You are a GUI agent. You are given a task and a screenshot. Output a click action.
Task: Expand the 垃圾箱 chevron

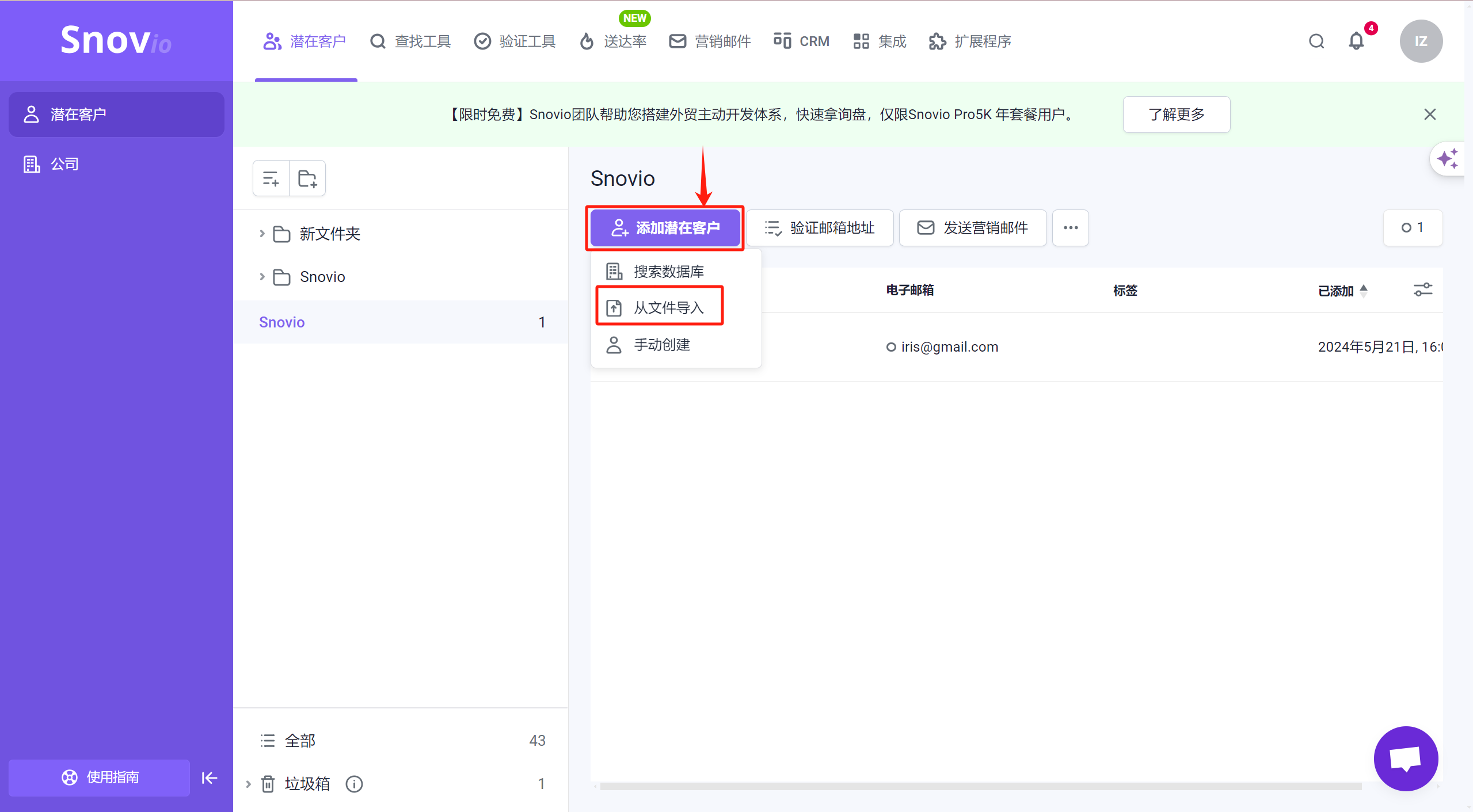[249, 784]
